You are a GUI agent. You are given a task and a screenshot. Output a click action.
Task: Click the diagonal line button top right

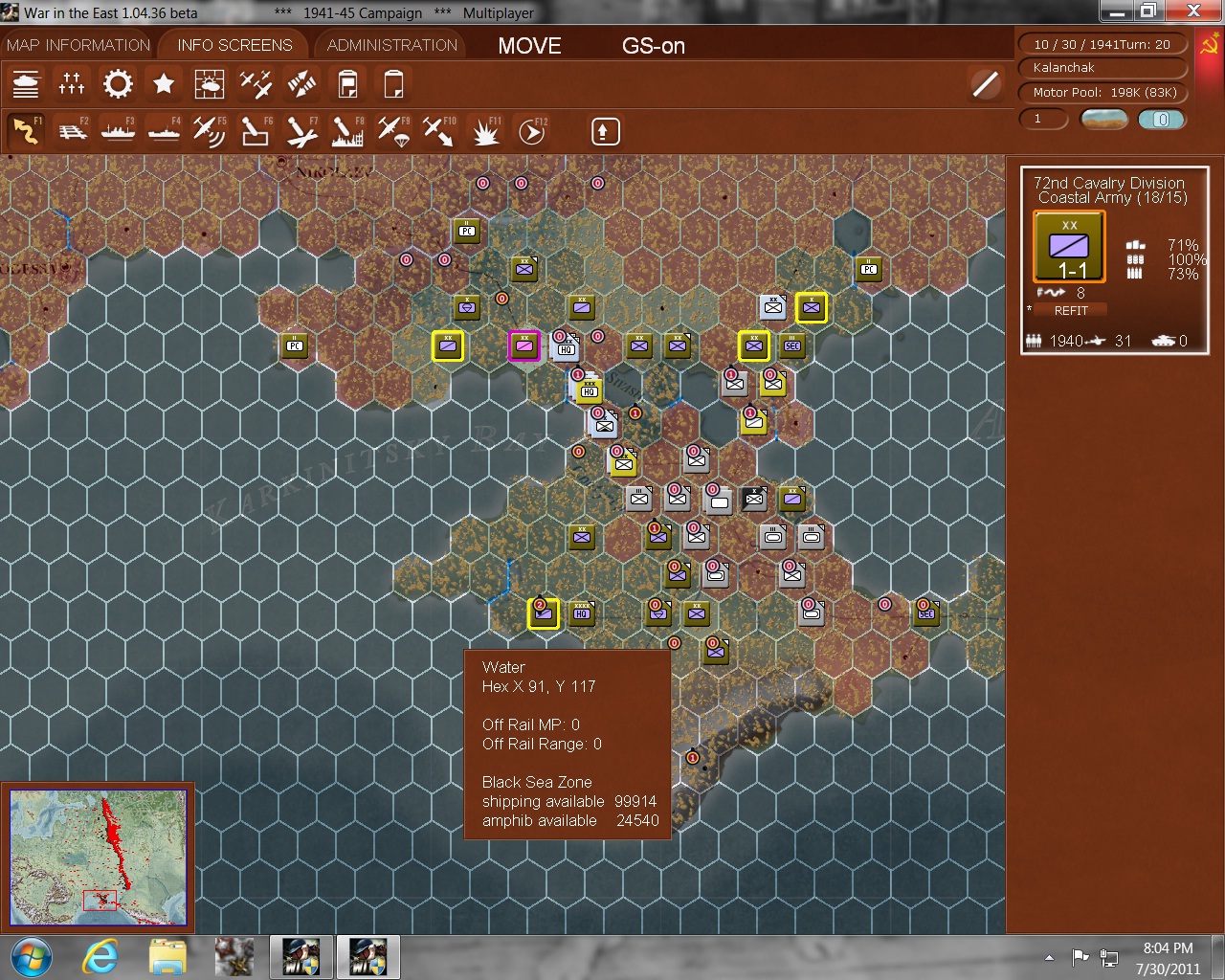pyautogui.click(x=985, y=84)
